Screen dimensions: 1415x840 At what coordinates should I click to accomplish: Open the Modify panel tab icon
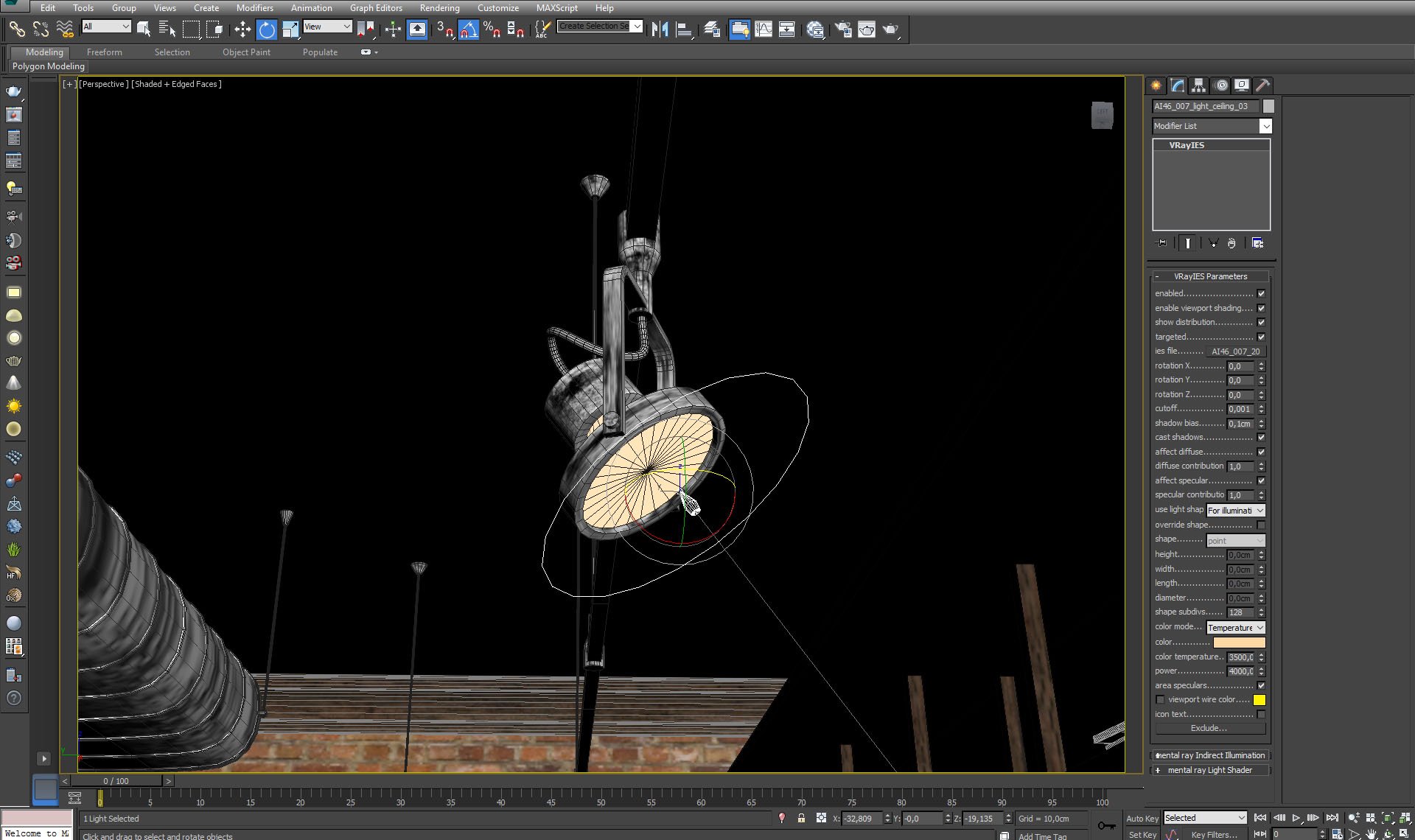click(1177, 85)
